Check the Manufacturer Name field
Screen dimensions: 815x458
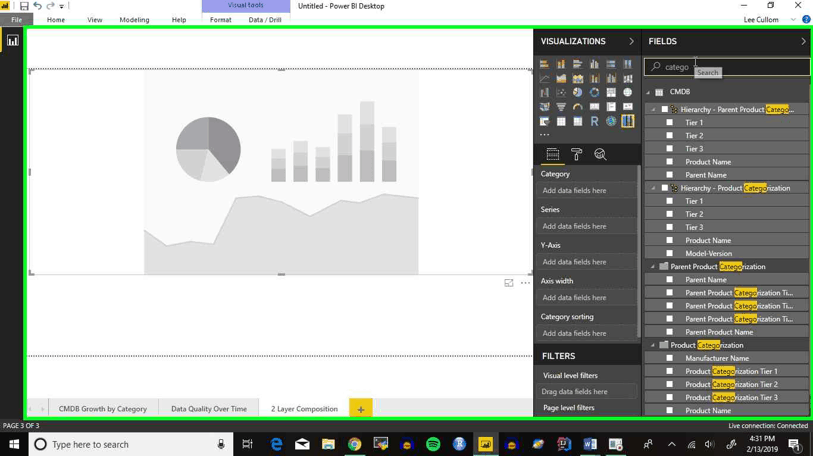(x=670, y=359)
